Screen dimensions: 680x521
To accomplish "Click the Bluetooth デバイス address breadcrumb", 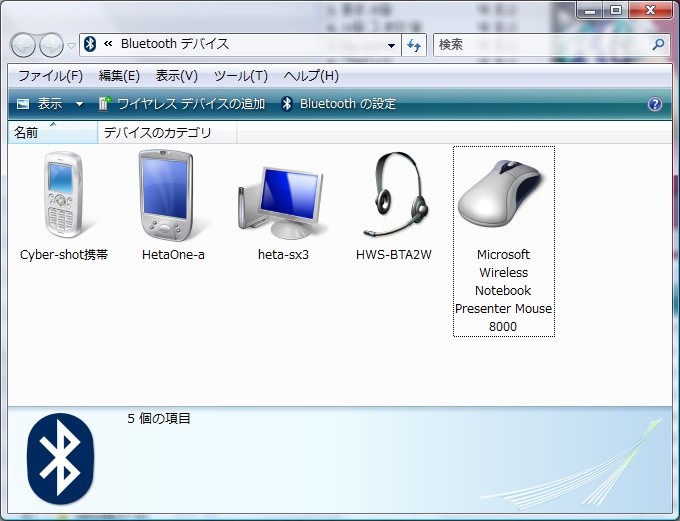I will (175, 44).
